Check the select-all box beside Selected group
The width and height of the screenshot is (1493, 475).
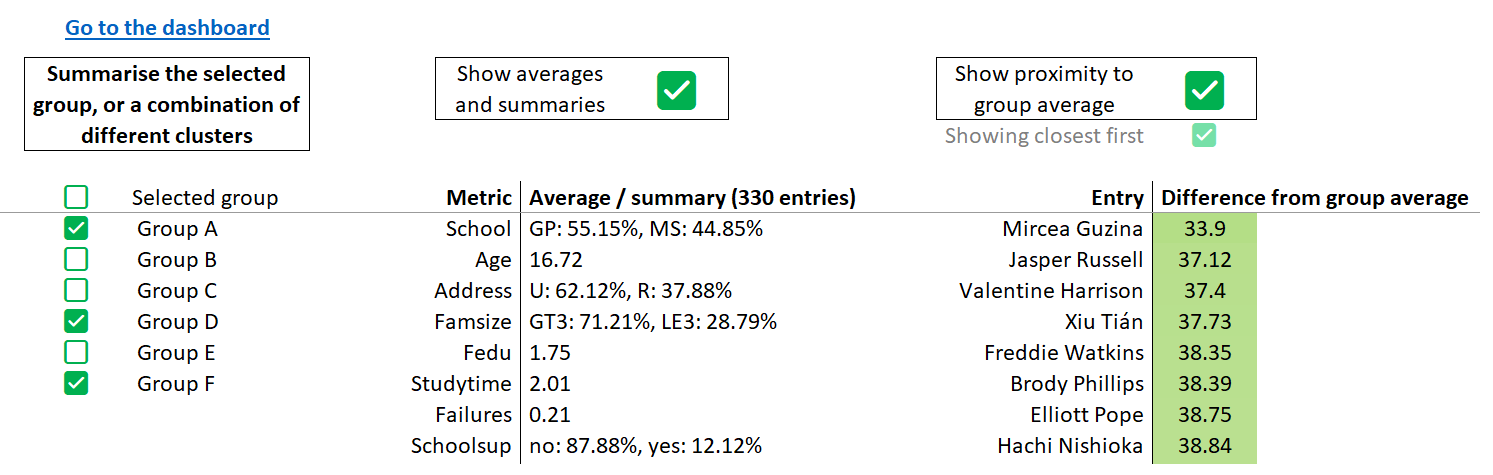(76, 198)
